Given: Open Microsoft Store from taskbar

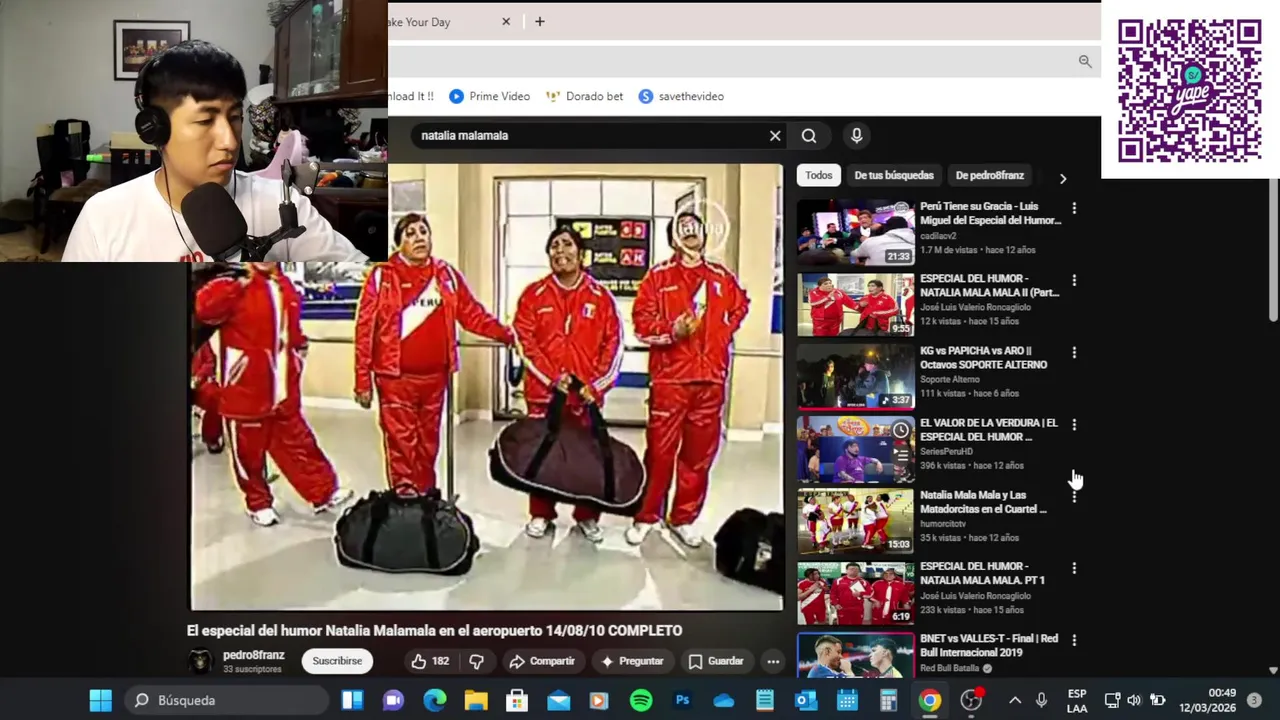Looking at the screenshot, I should click(x=517, y=700).
